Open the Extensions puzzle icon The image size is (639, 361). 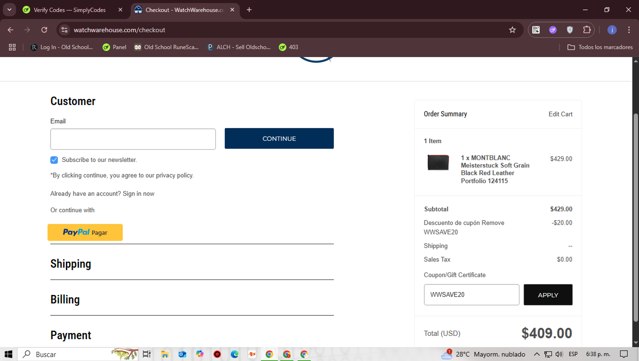click(x=586, y=30)
